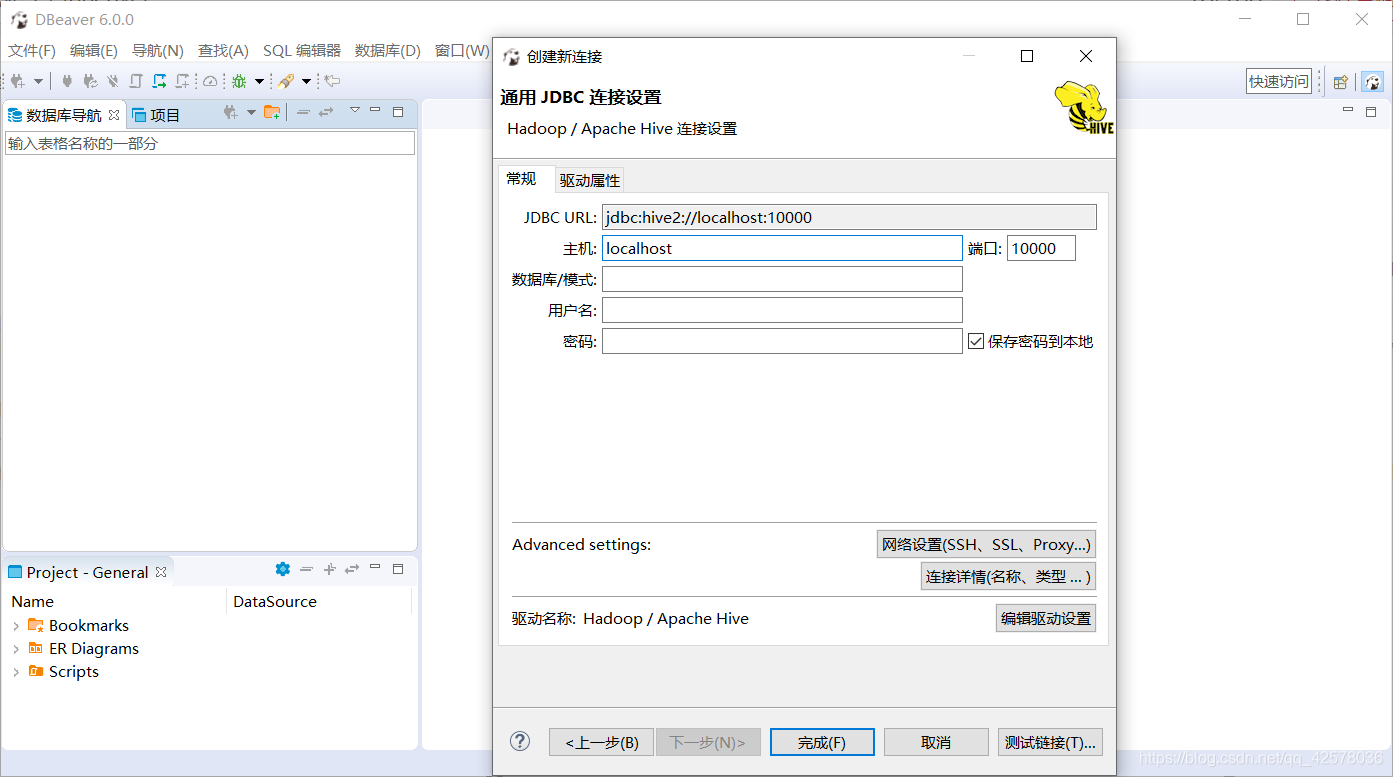Close the Project - General tab

pos(161,572)
